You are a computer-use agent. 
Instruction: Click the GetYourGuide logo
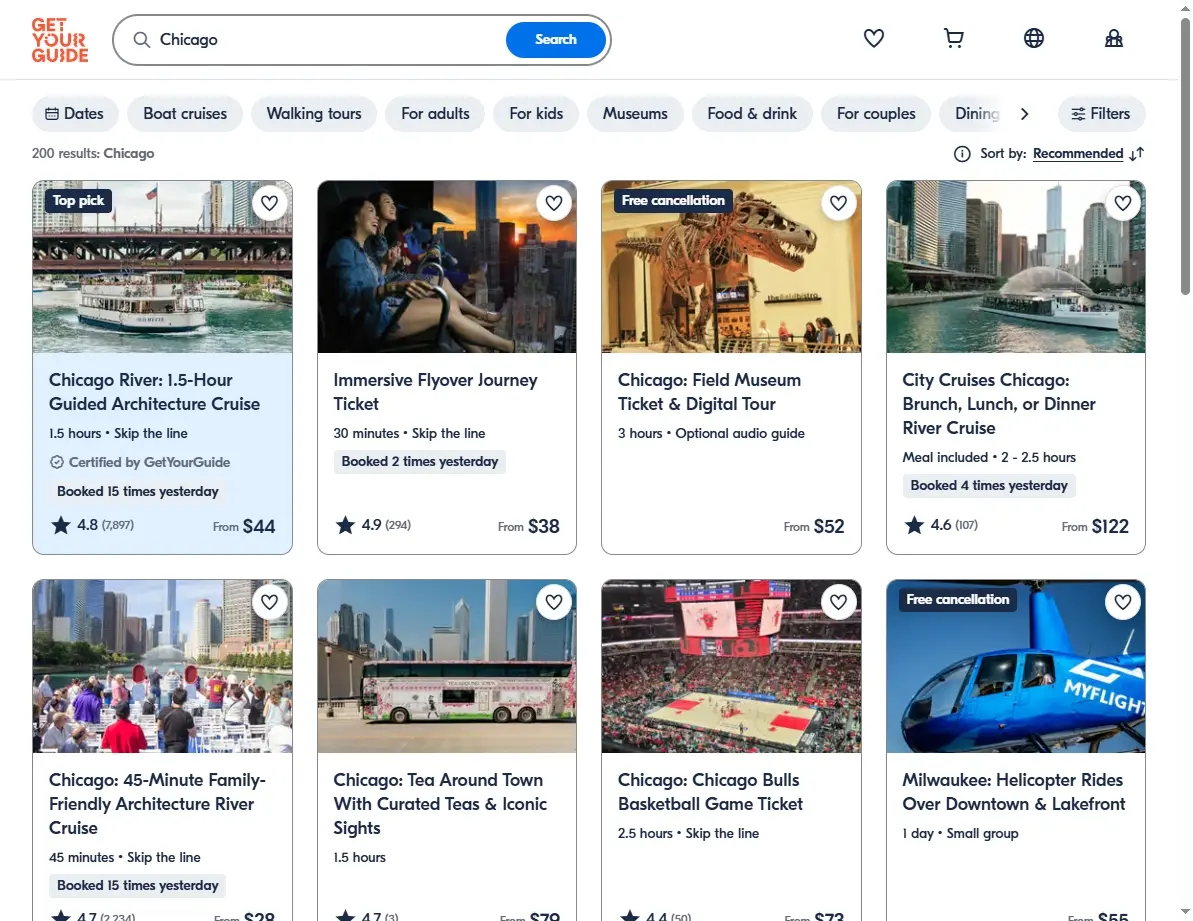coord(59,40)
